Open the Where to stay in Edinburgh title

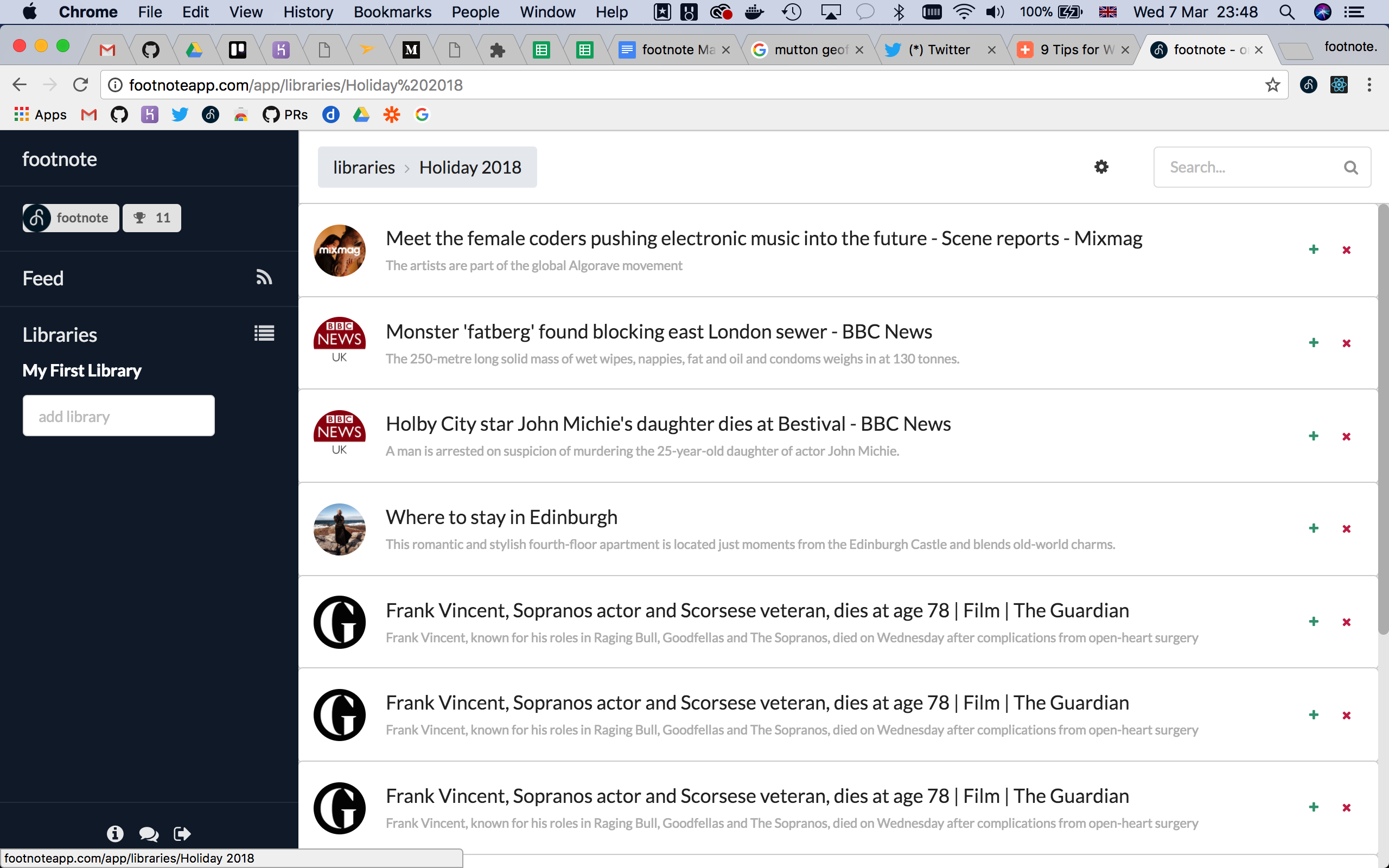pos(502,517)
